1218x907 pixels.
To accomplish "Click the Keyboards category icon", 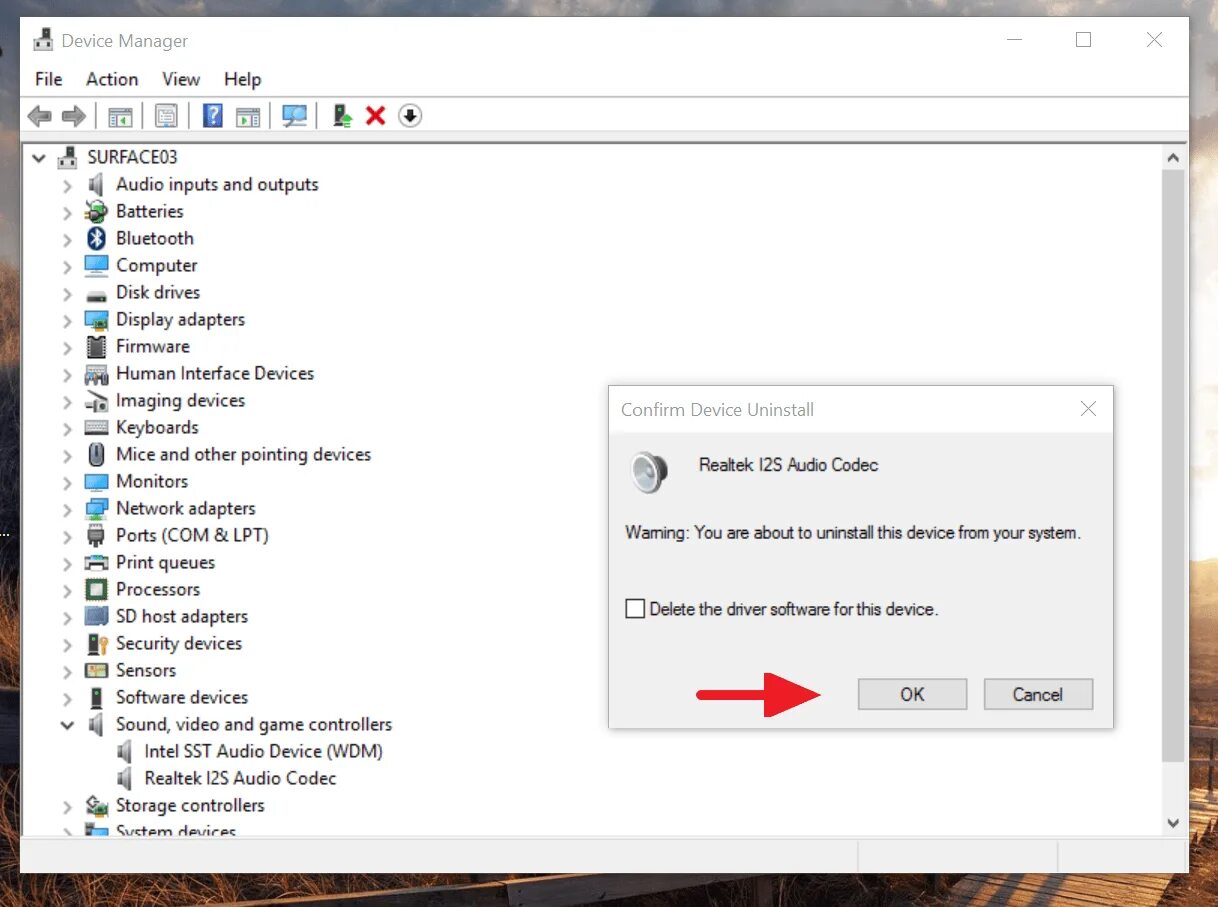I will (x=96, y=427).
